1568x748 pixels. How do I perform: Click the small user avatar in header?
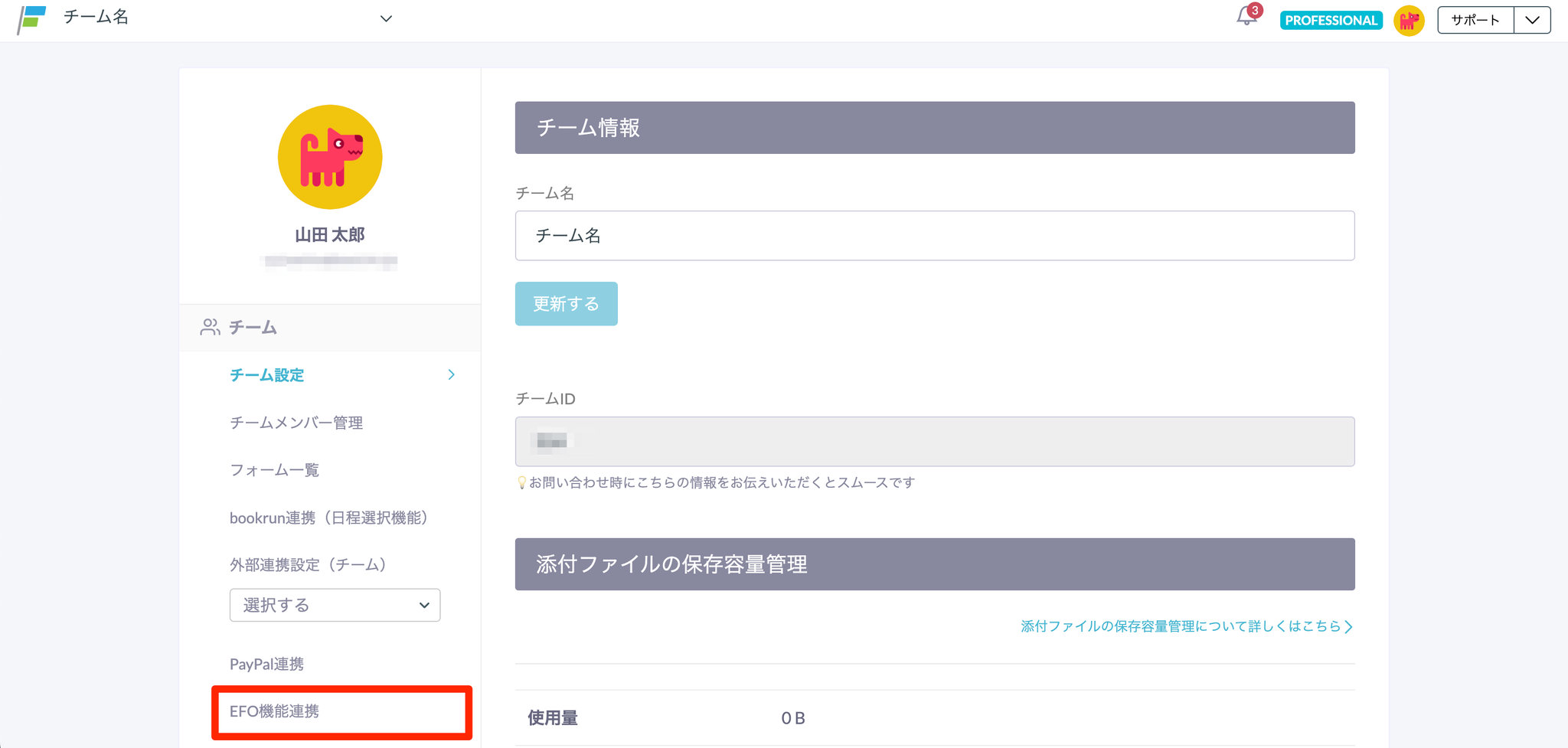point(1409,21)
